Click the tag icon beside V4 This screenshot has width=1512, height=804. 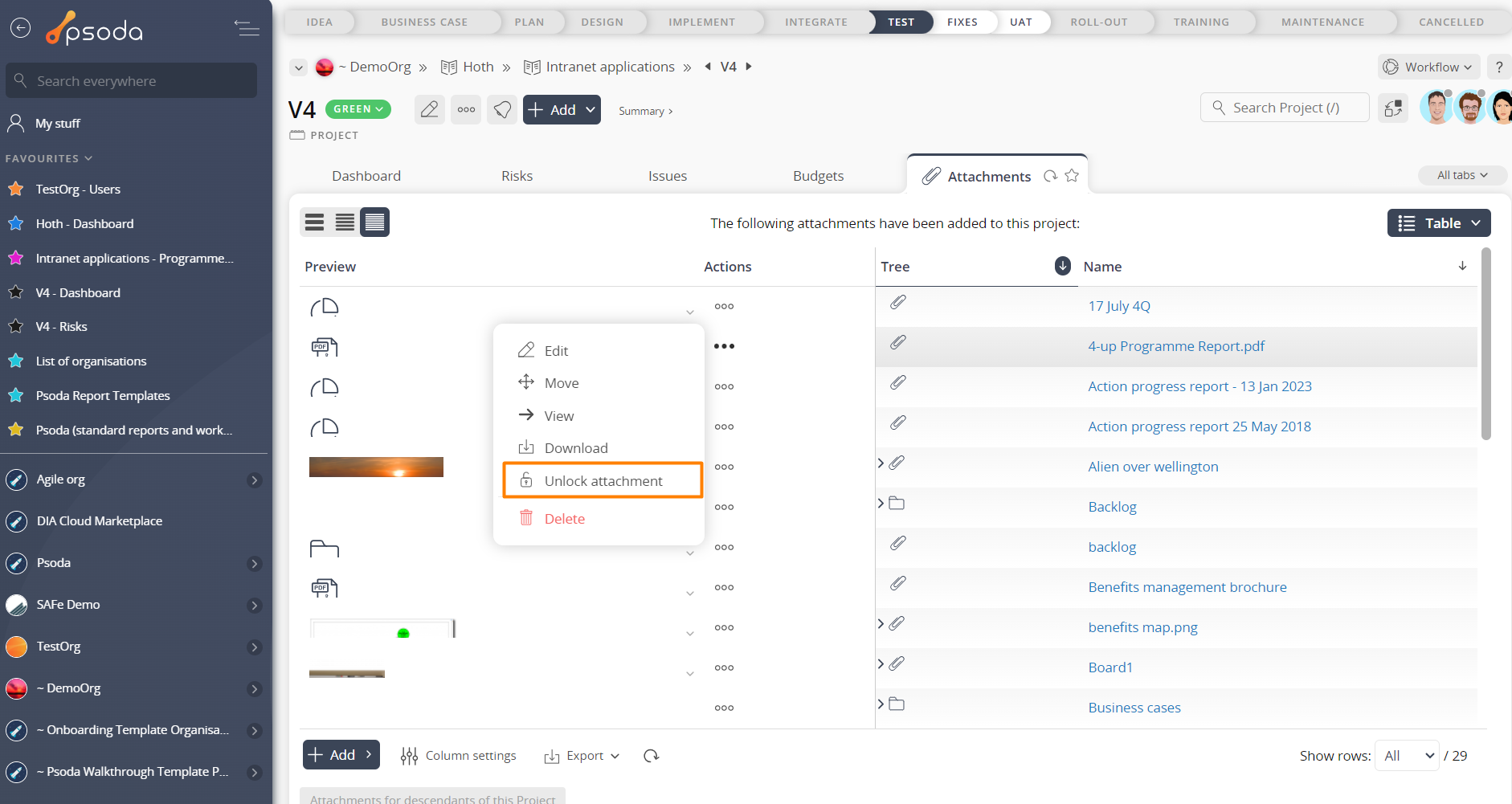tap(502, 109)
